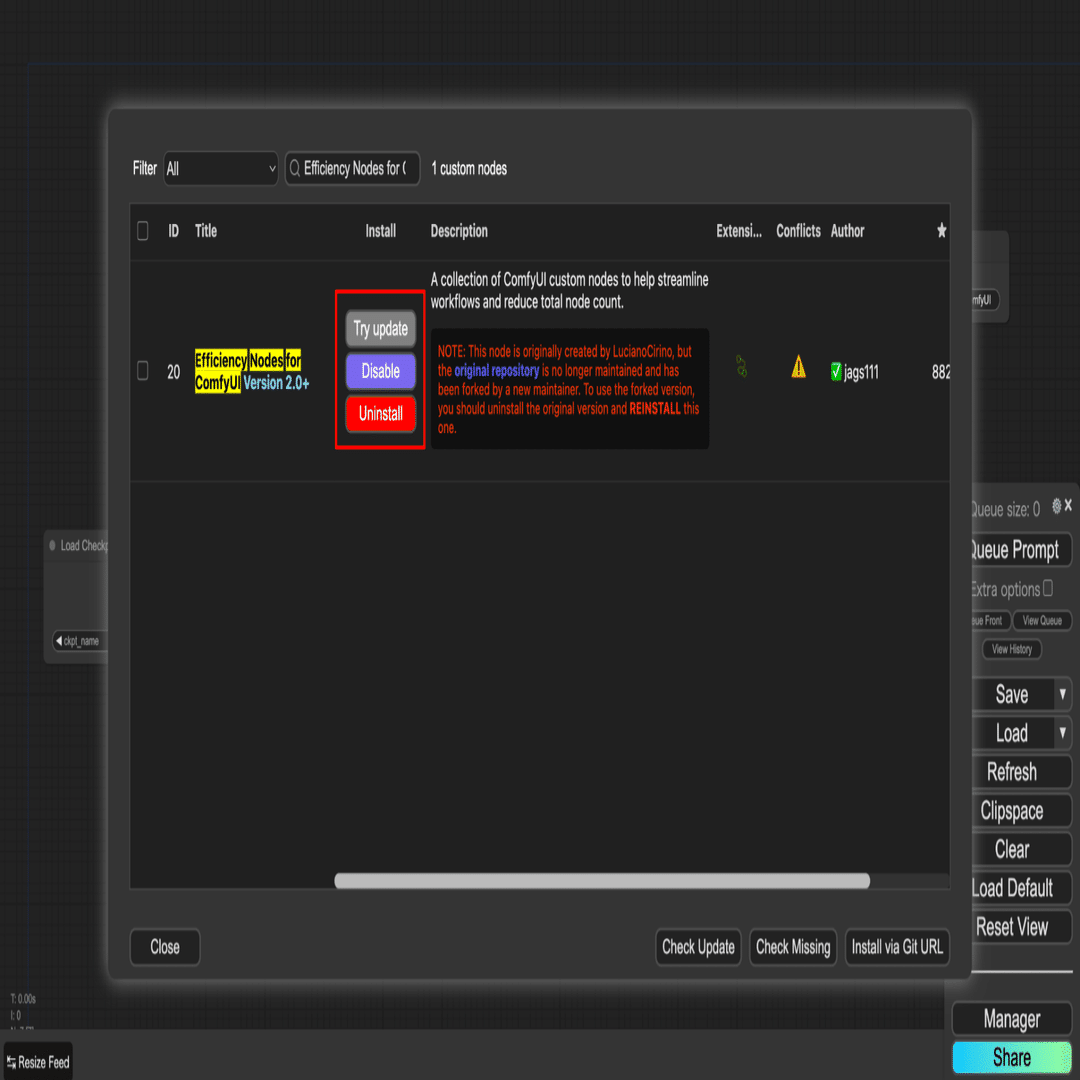1080x1080 pixels.
Task: Click the Save button
Action: click(1012, 694)
